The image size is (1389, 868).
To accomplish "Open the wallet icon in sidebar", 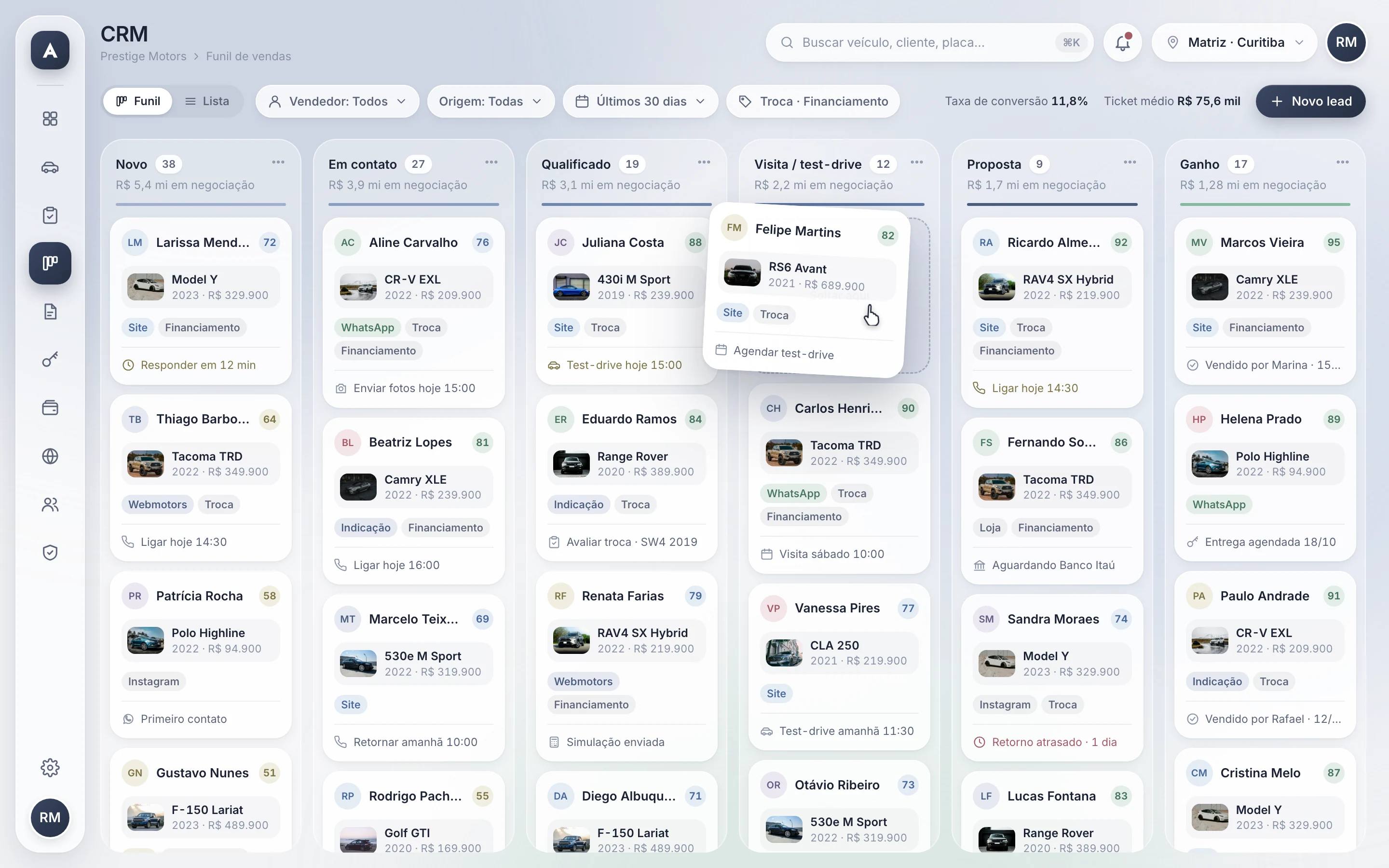I will point(50,408).
